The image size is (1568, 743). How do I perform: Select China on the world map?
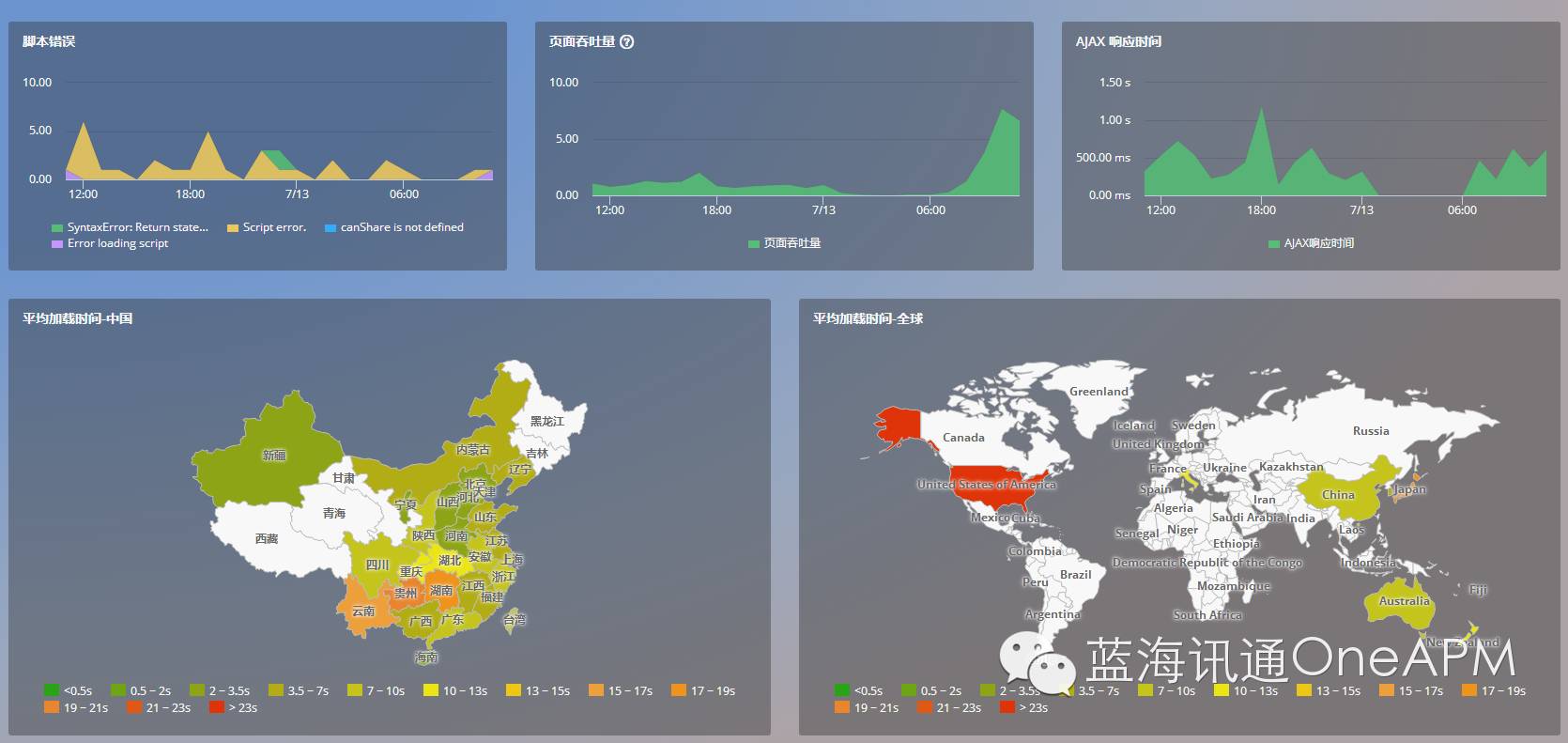[x=1338, y=494]
